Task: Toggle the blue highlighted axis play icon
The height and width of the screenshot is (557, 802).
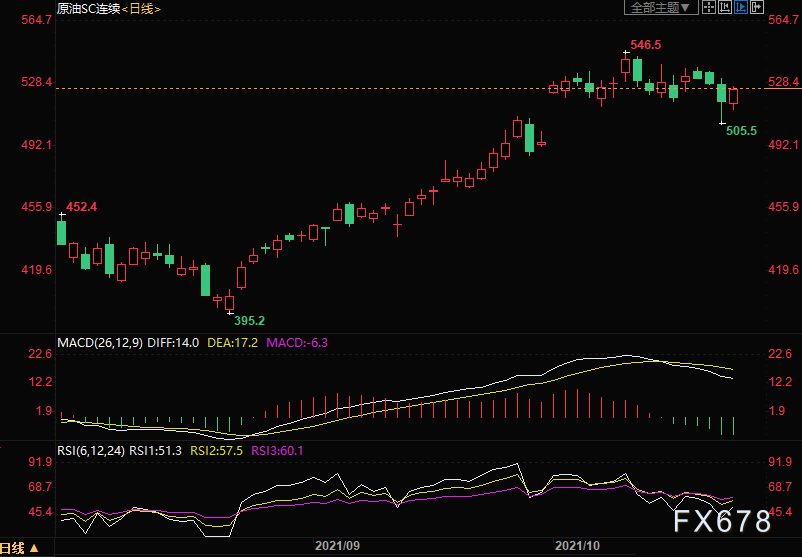Action: [x=741, y=7]
